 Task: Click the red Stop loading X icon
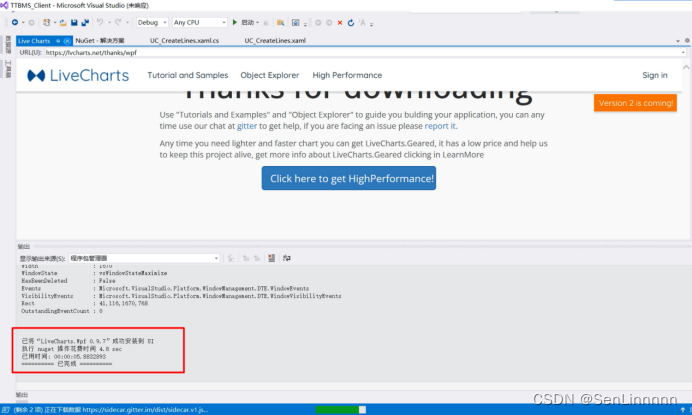click(340, 23)
